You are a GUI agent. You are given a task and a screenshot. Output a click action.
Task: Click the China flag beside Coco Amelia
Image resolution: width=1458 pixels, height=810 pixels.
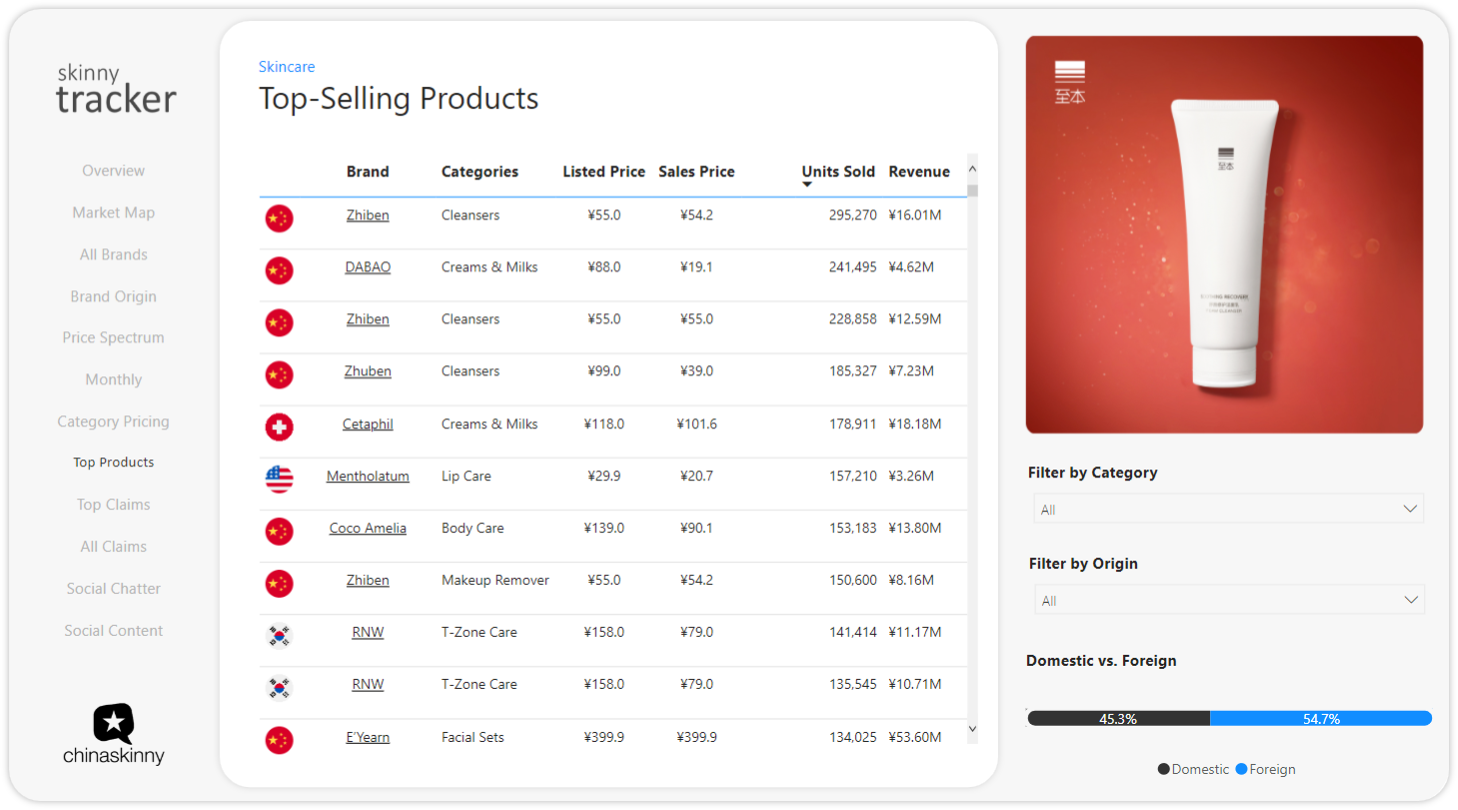(x=279, y=531)
